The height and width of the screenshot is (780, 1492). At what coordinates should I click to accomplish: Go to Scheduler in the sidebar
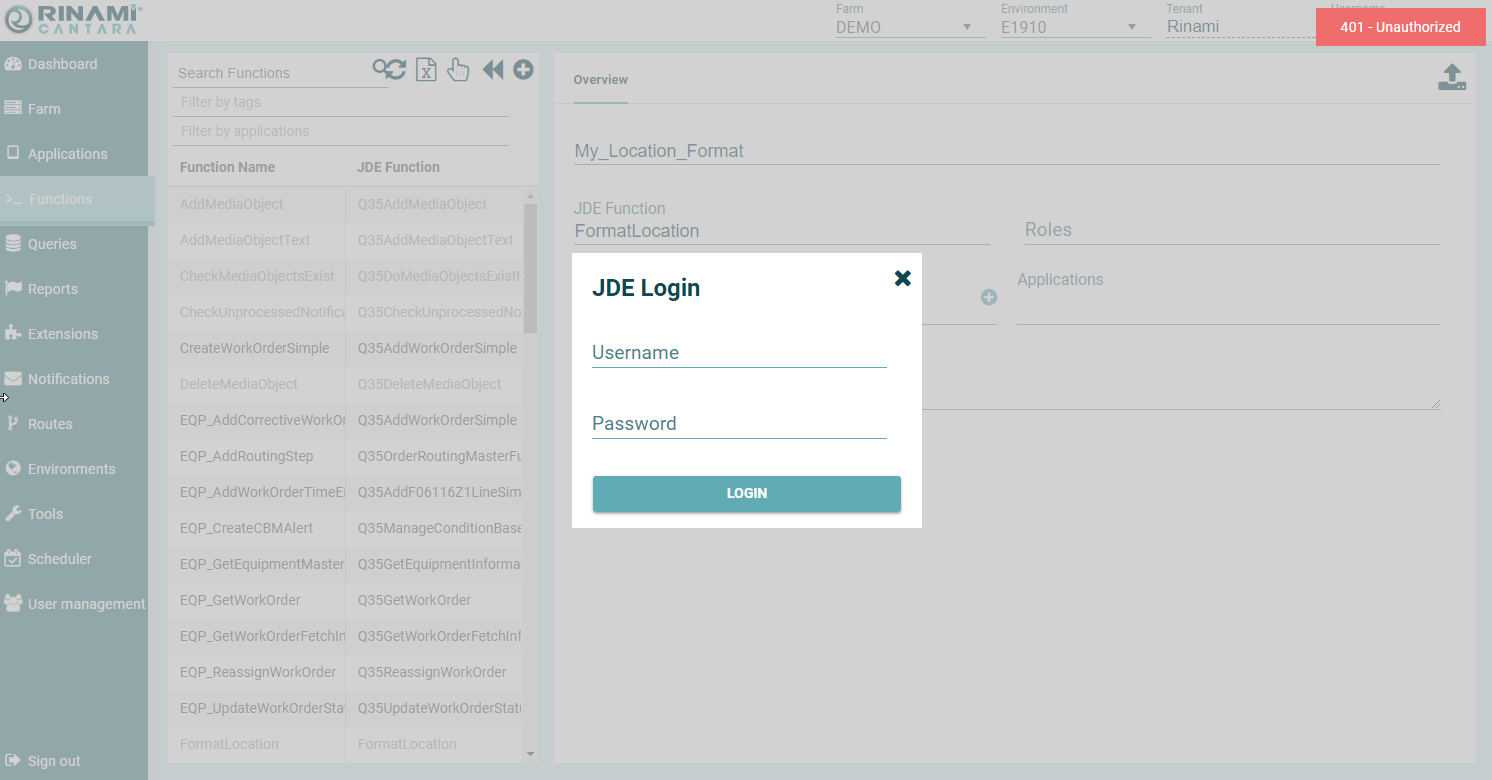(x=59, y=559)
